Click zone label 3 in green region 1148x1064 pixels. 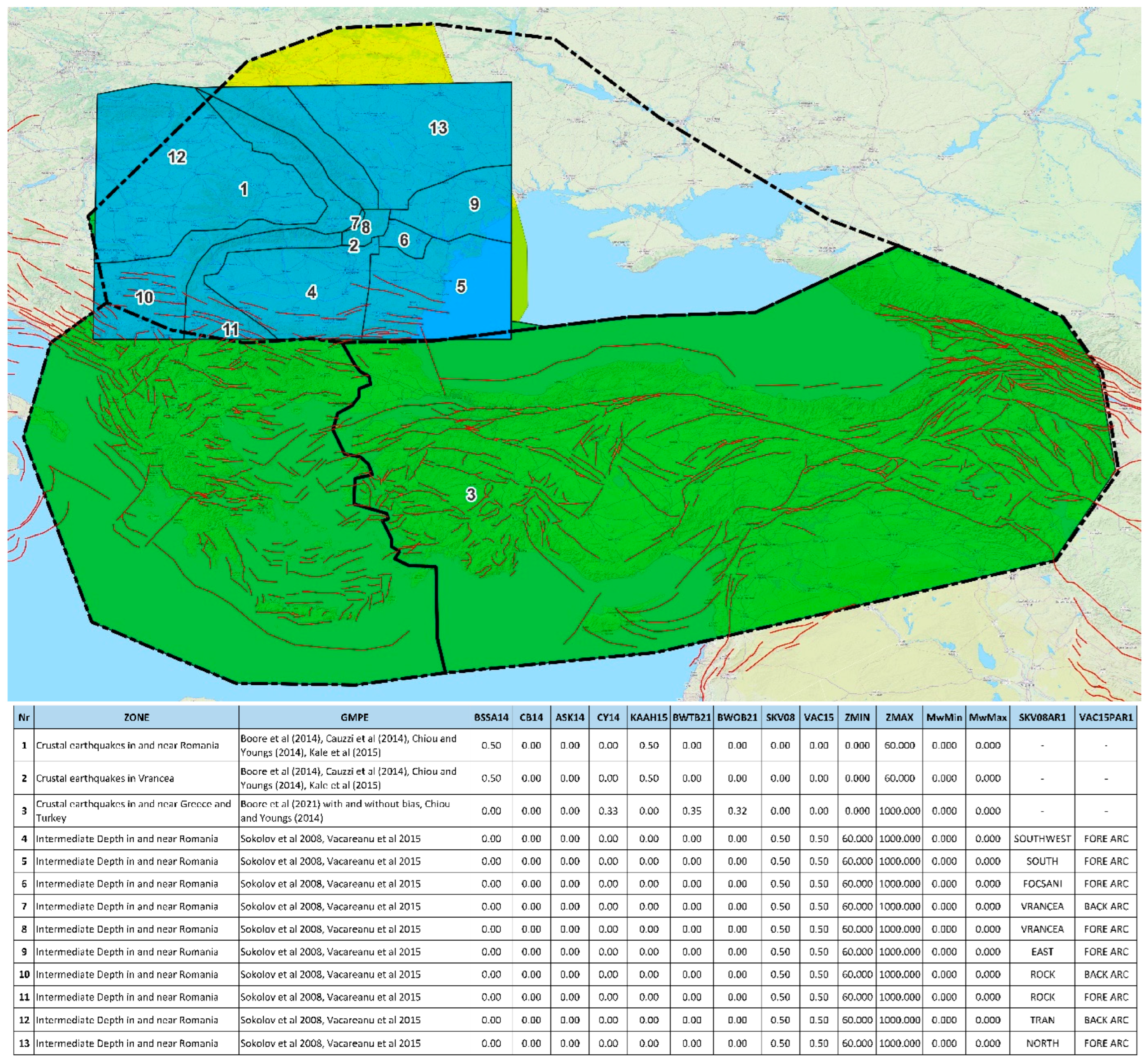471,494
